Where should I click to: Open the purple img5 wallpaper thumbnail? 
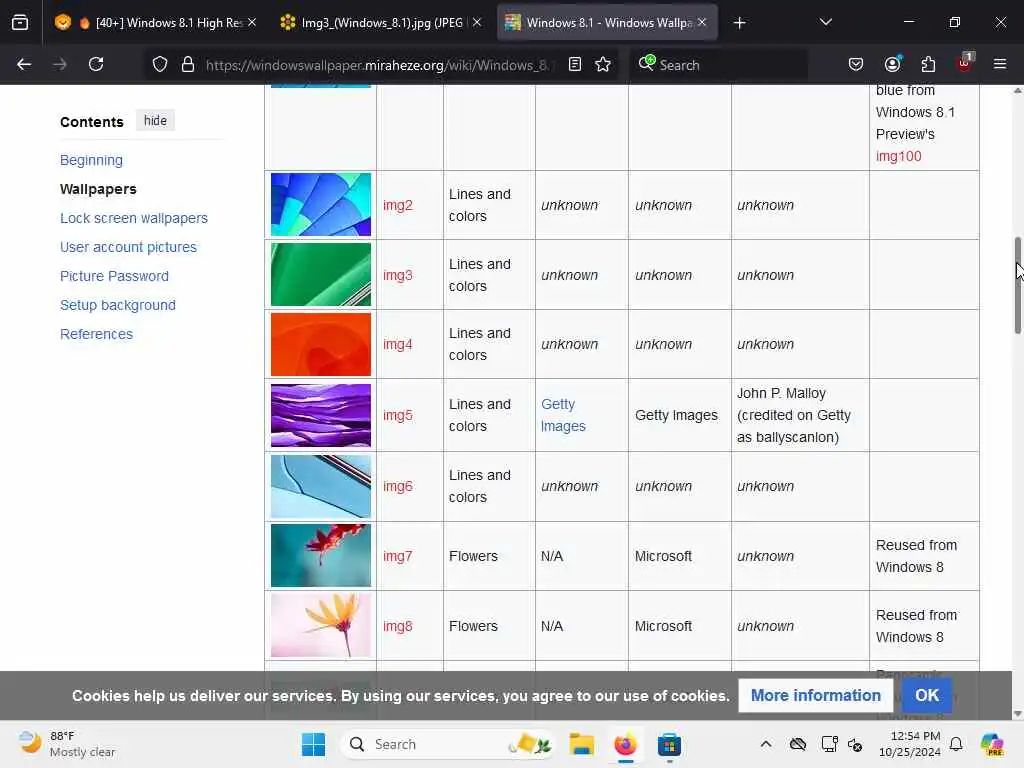tap(321, 415)
